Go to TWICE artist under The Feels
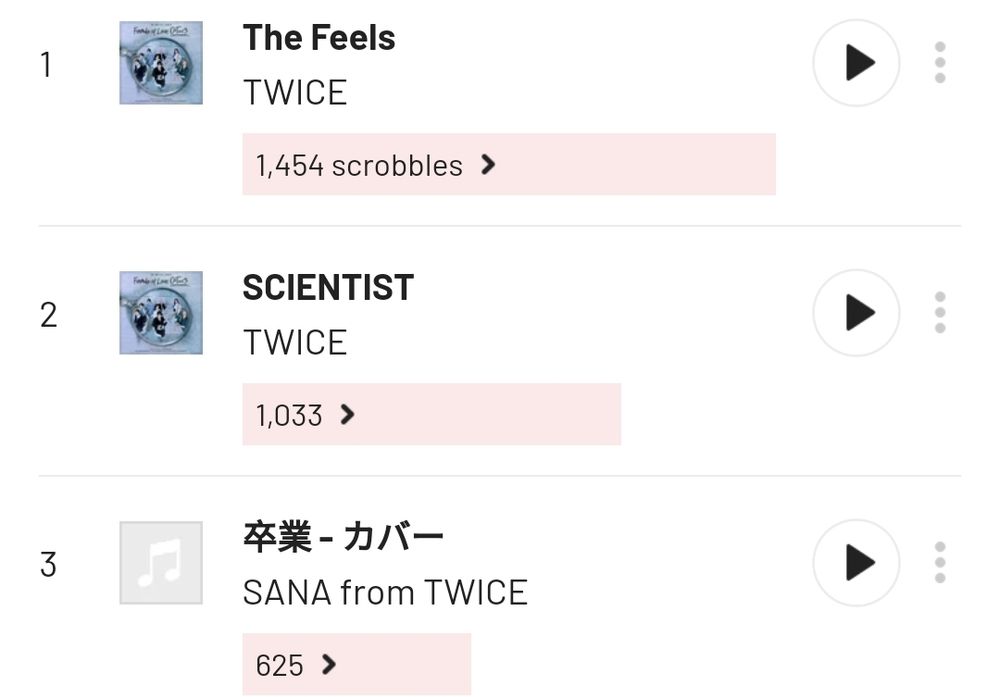1000x697 pixels. pyautogui.click(x=295, y=93)
